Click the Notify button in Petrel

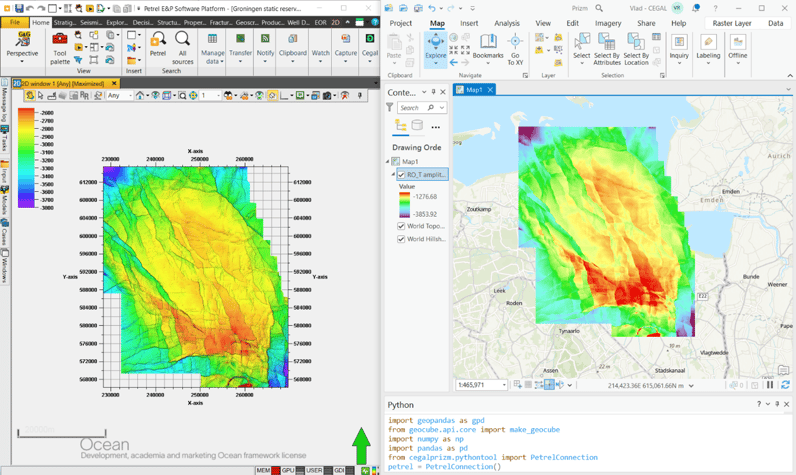pyautogui.click(x=265, y=48)
